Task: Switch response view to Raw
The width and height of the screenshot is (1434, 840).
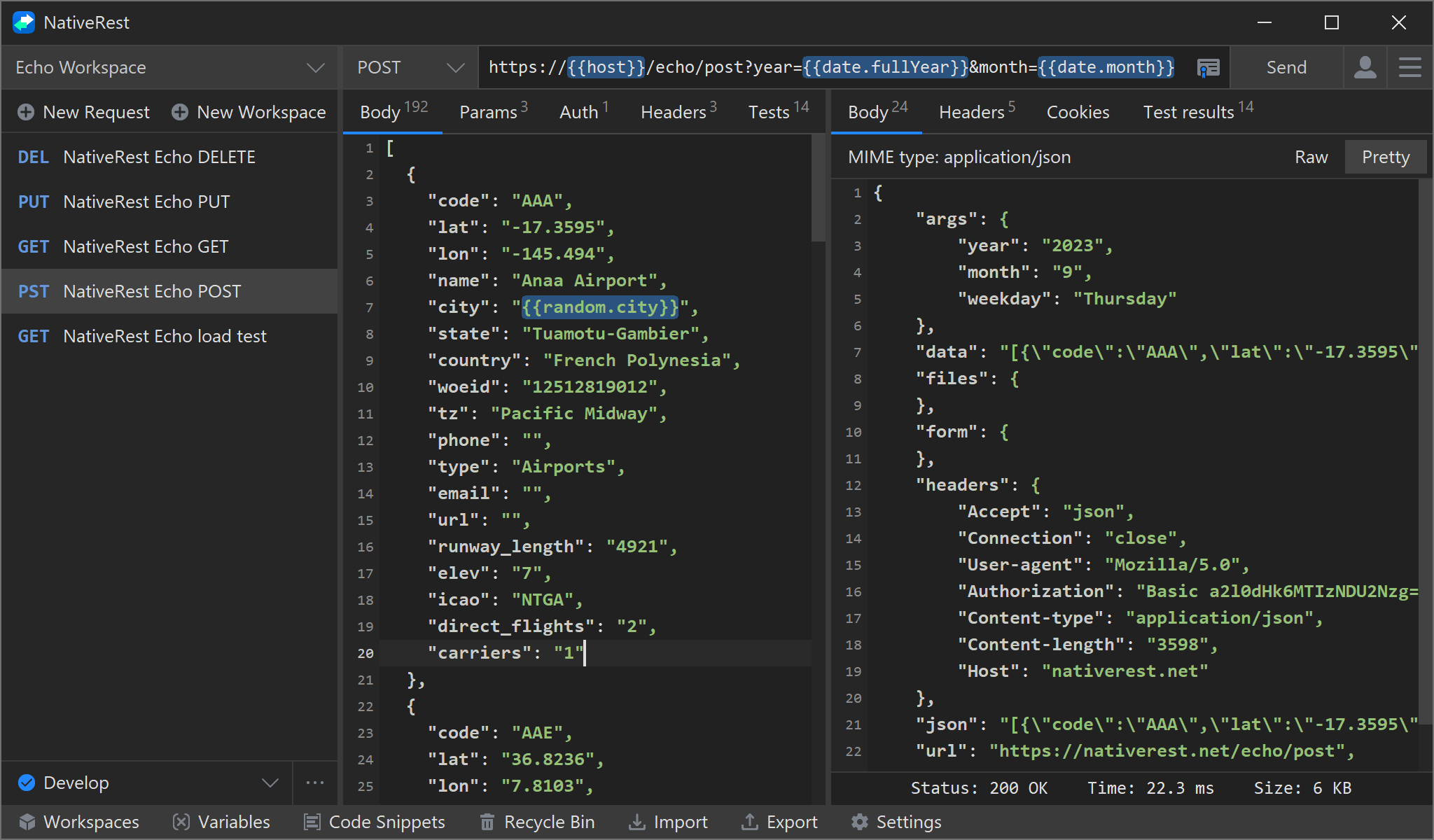Action: pyautogui.click(x=1311, y=157)
